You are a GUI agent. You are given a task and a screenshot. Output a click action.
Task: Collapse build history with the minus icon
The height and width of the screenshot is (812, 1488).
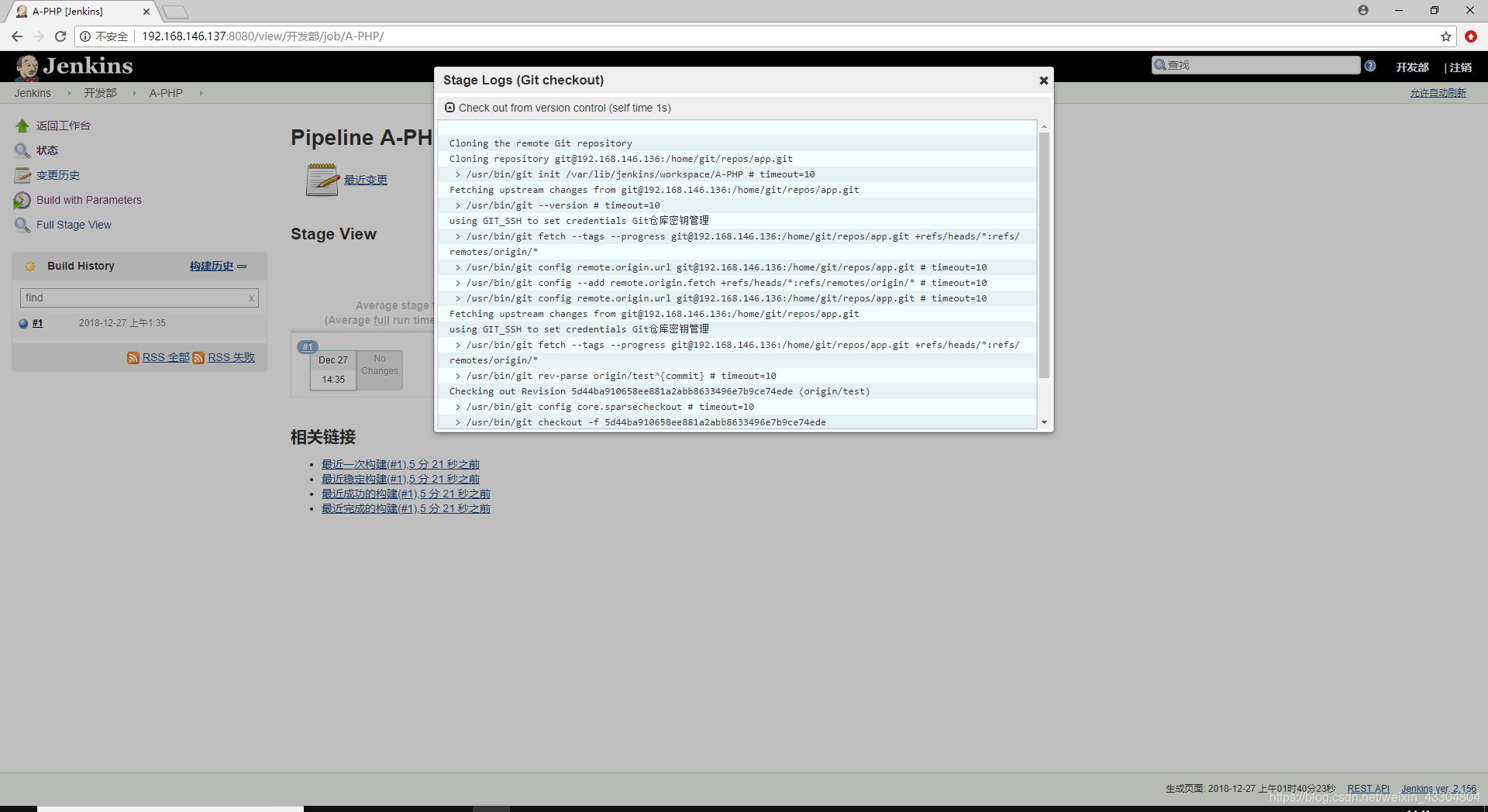(242, 266)
